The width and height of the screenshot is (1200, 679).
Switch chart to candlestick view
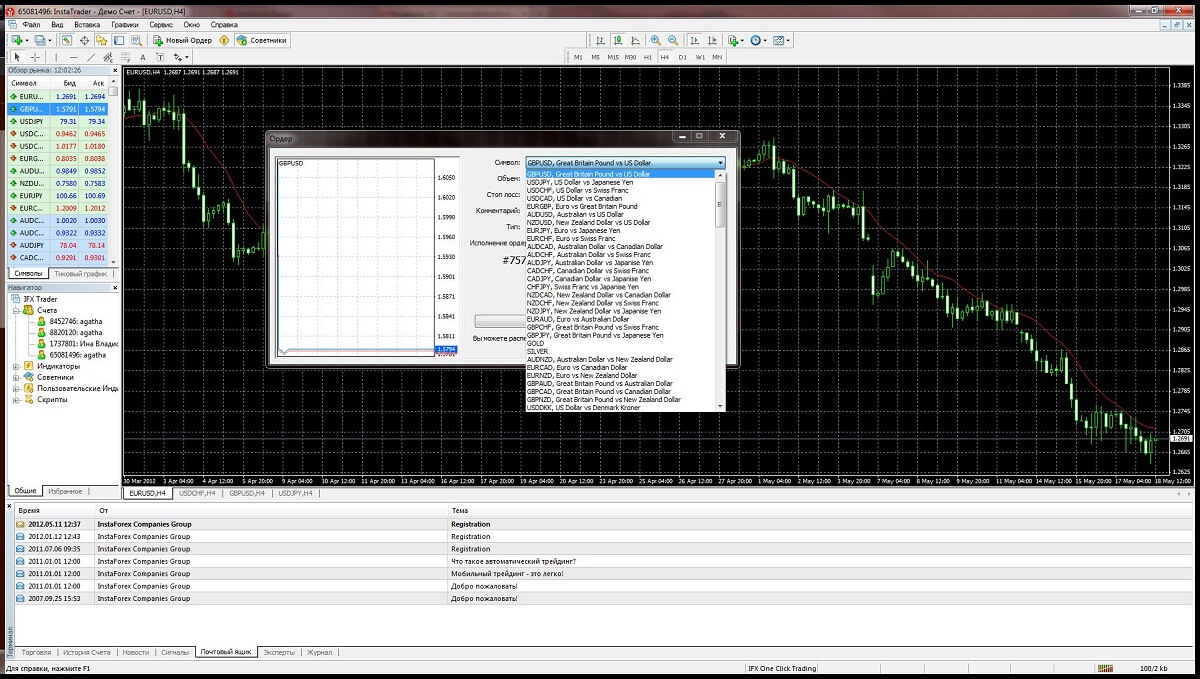pos(616,41)
